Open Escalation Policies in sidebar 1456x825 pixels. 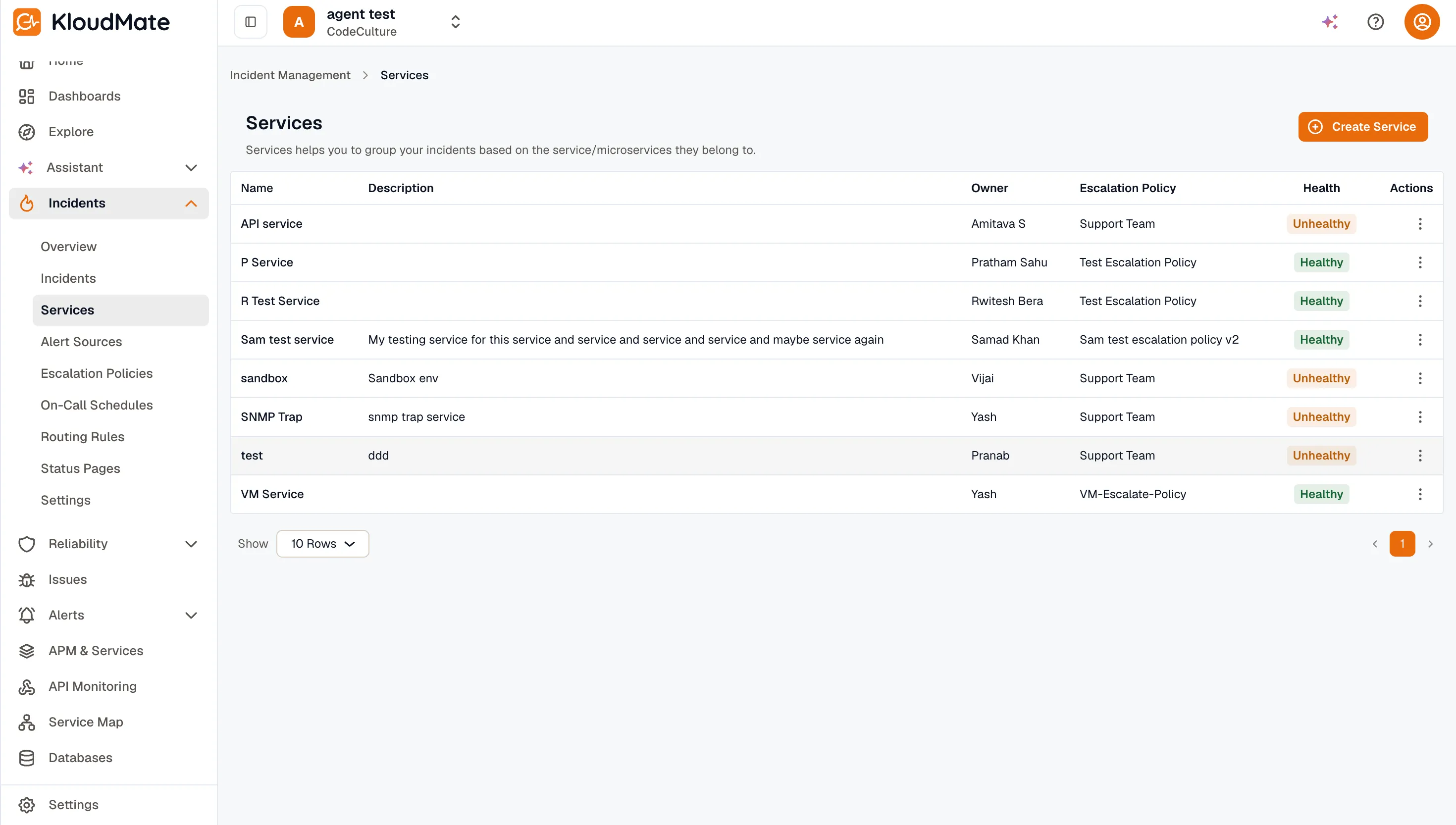[97, 373]
